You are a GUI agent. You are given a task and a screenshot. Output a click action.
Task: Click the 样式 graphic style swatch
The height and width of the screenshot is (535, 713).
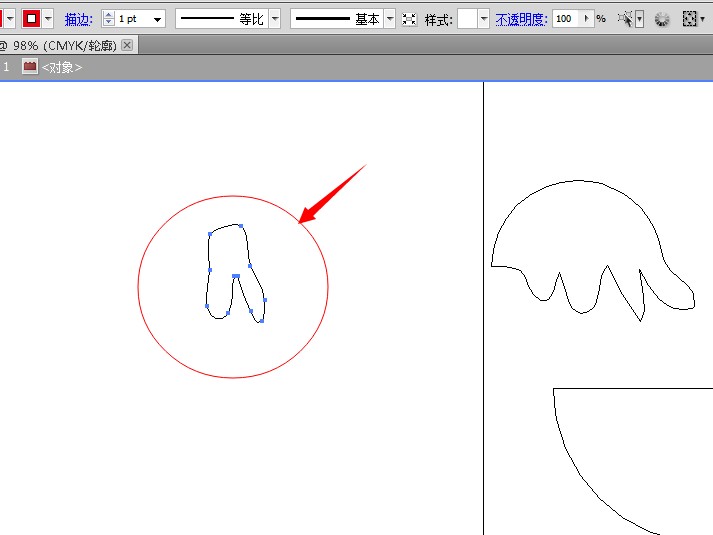[x=467, y=19]
